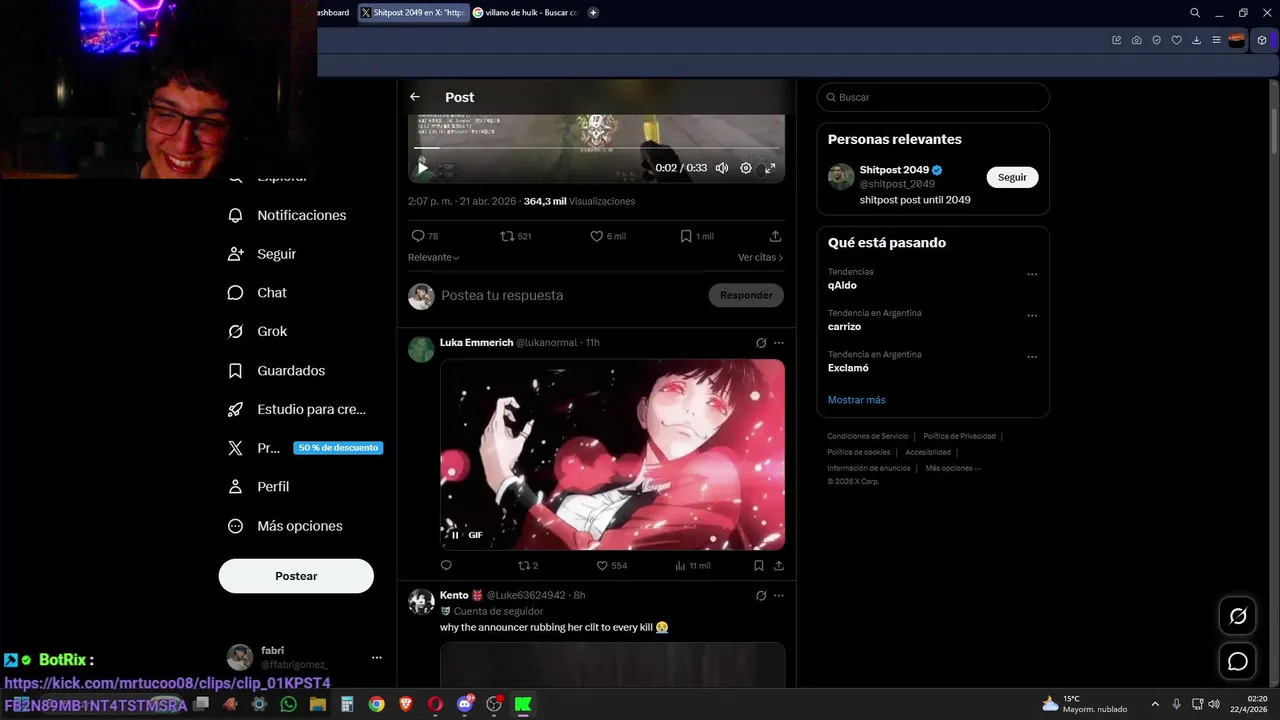Expand Más opciones footer link
The width and height of the screenshot is (1280, 720).
[x=953, y=468]
